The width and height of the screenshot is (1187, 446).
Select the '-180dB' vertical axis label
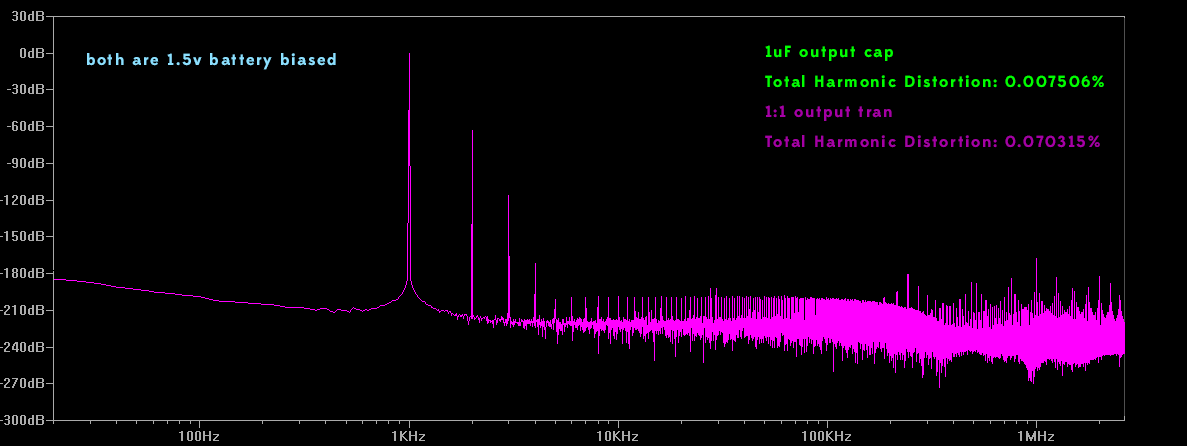tap(23, 273)
